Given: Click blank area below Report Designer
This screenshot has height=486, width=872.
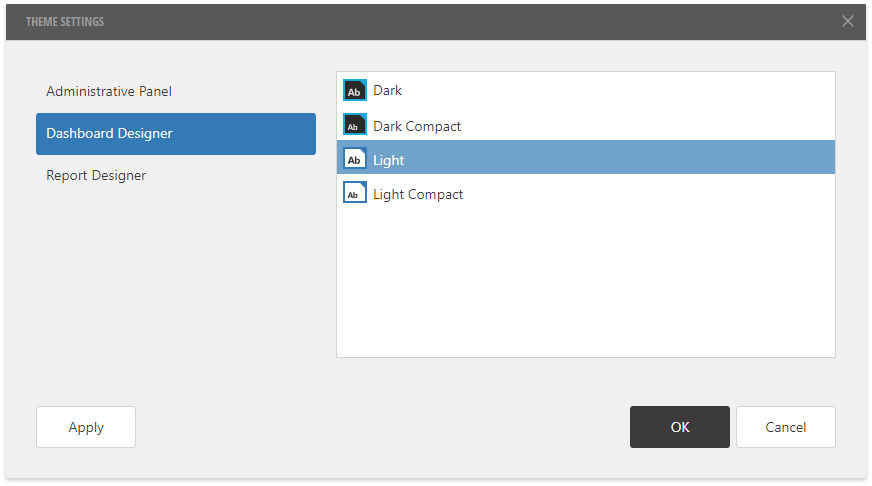Looking at the screenshot, I should point(175,280).
